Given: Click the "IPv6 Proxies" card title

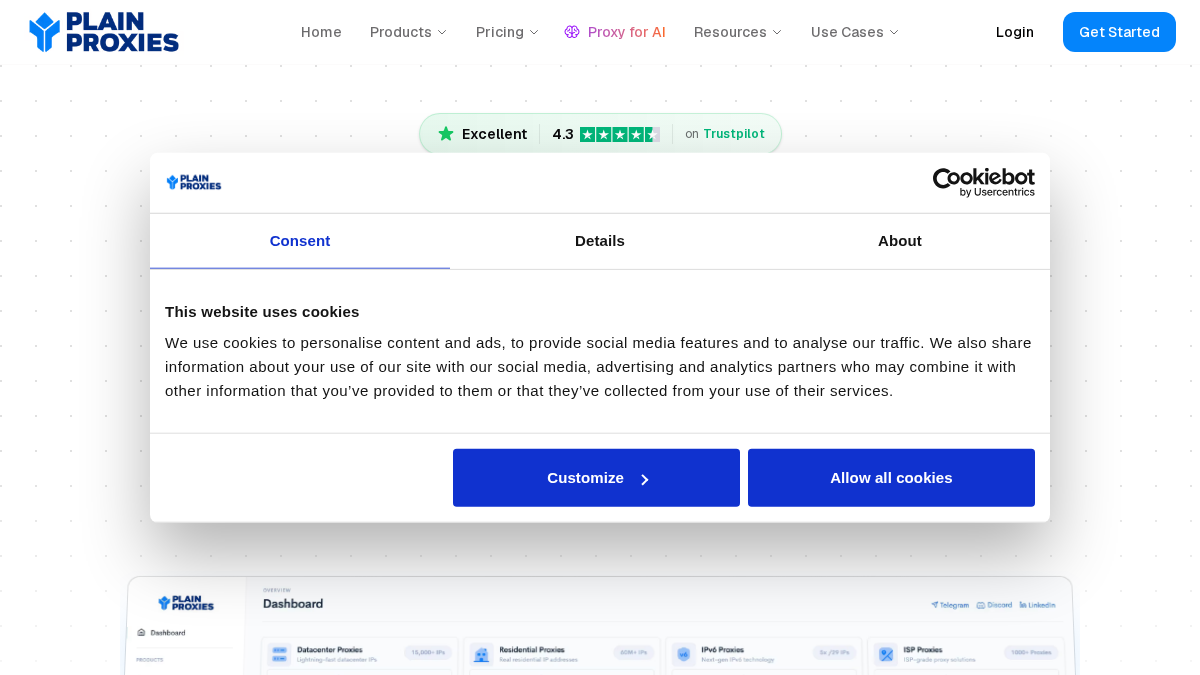Looking at the screenshot, I should point(724,649).
